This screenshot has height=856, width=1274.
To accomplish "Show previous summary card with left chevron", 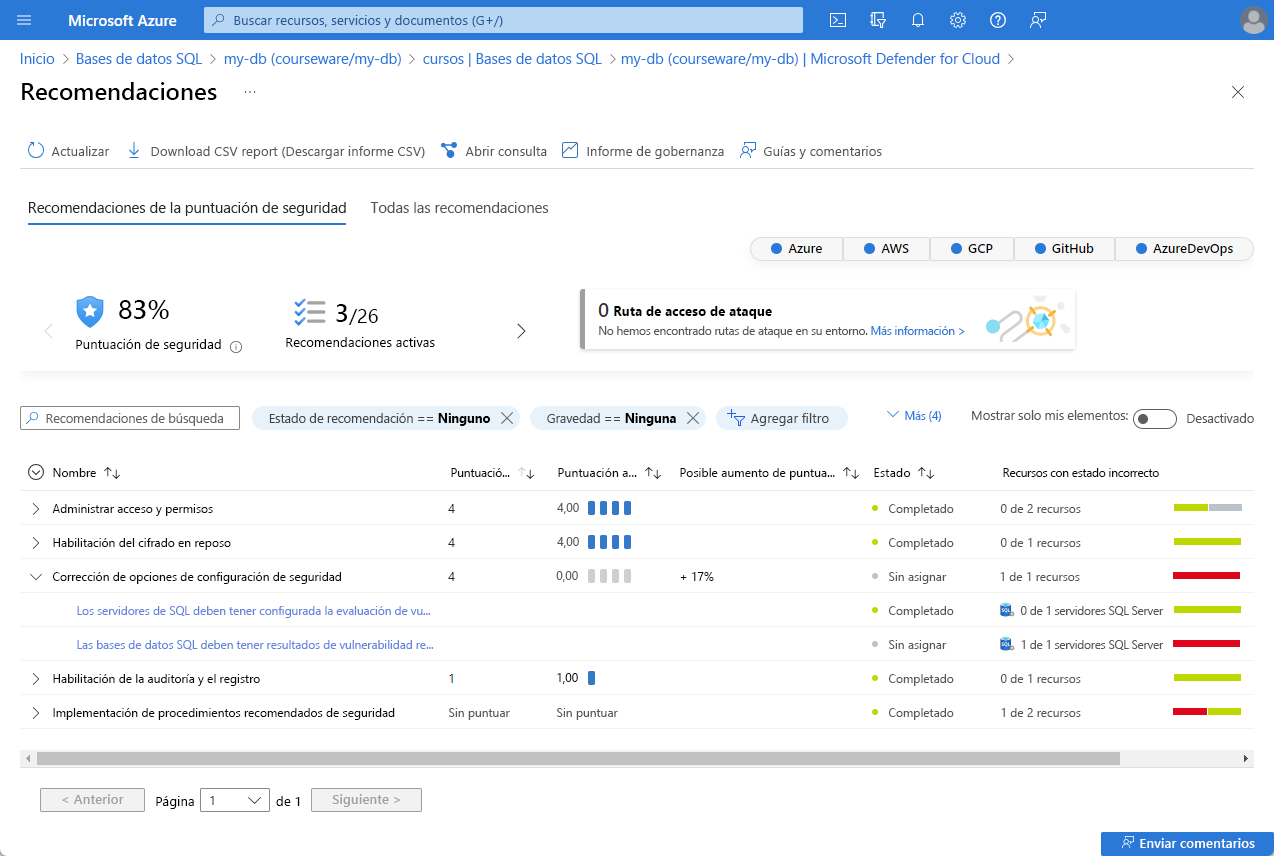I will [48, 331].
